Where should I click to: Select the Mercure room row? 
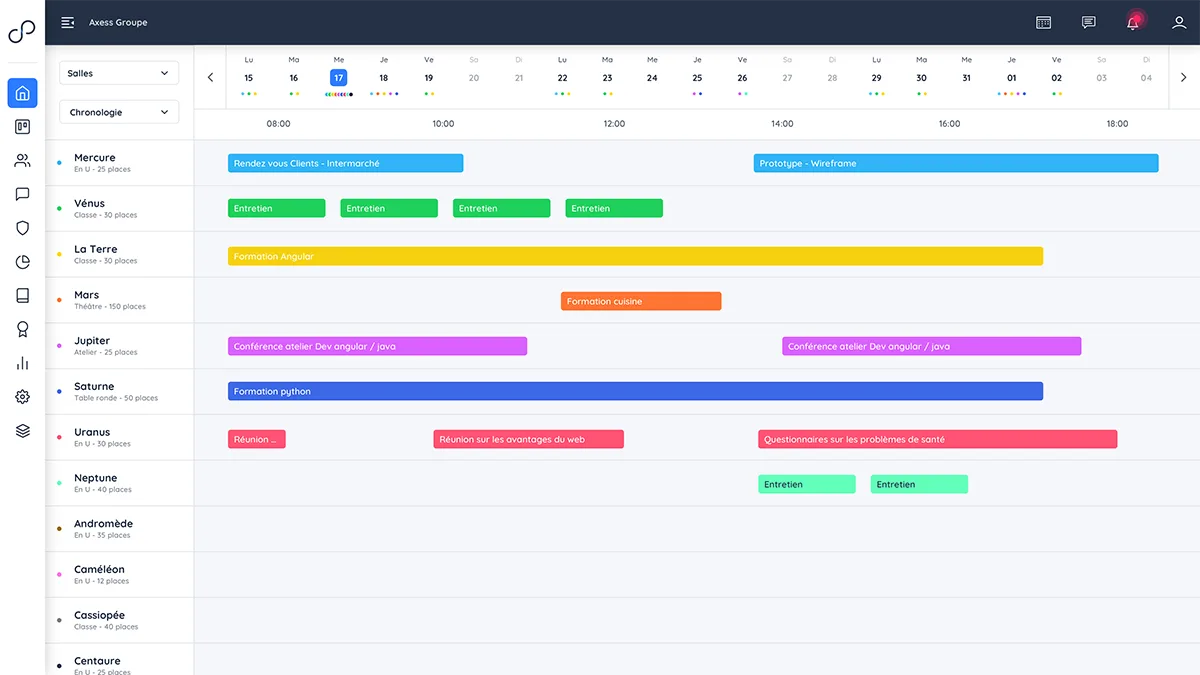point(120,163)
